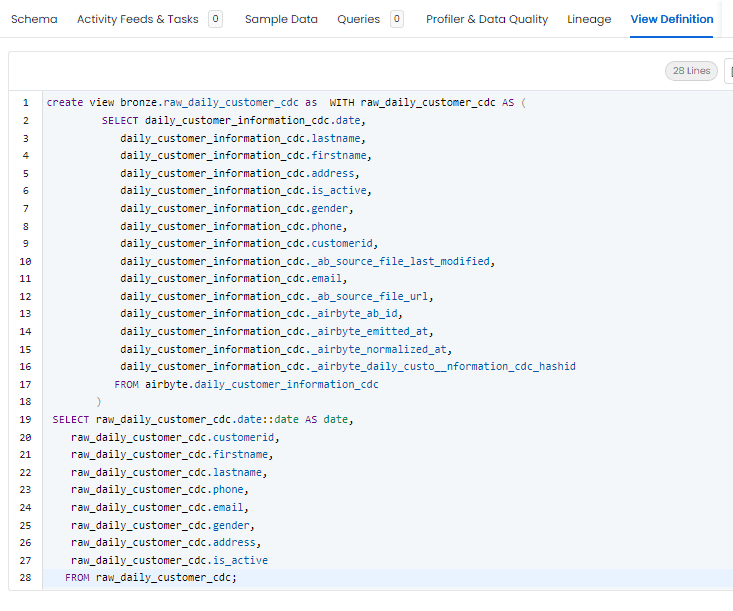Image resolution: width=733 pixels, height=611 pixels.
Task: Click the 'raw_daily_customer_cdc.email' line
Action: click(x=160, y=507)
